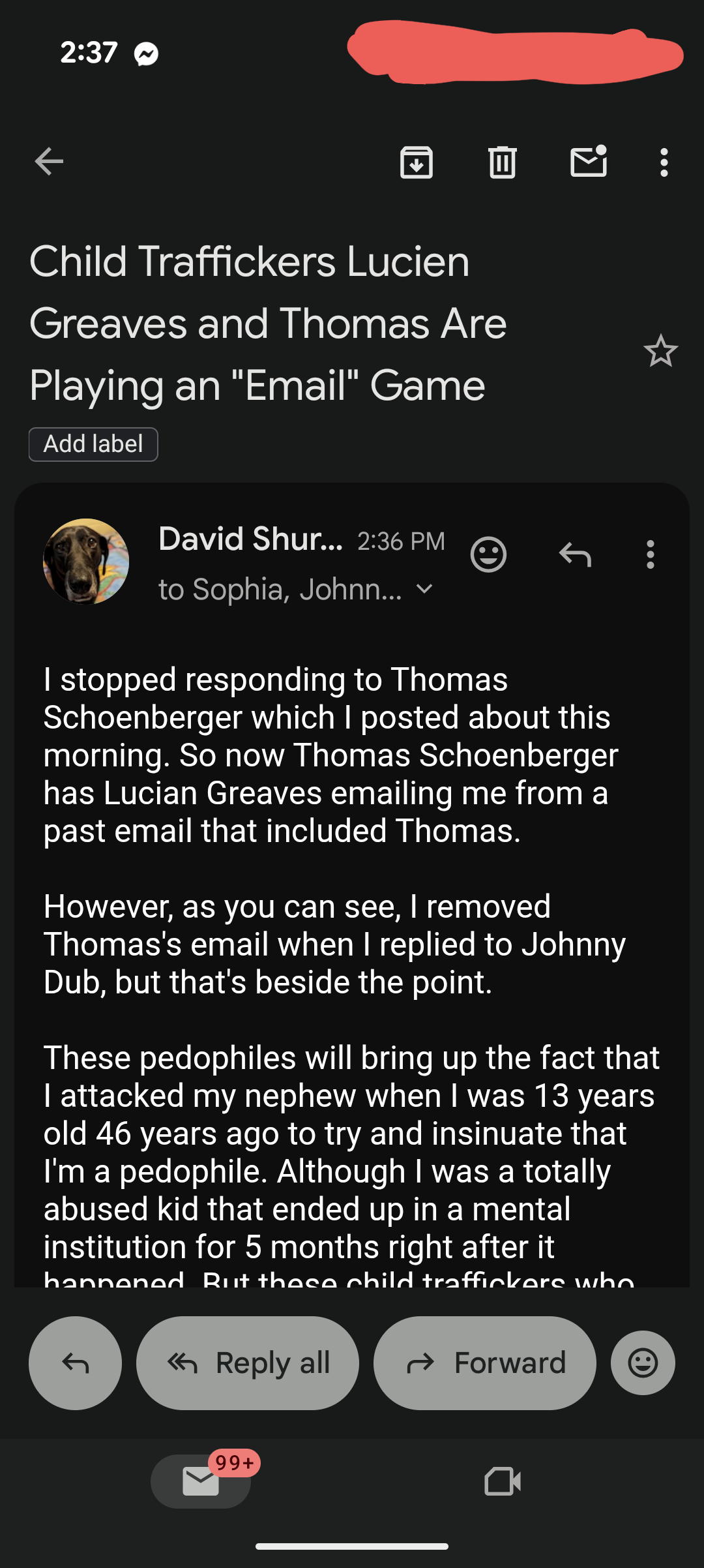The height and width of the screenshot is (1568, 704).
Task: Switch to the Mail tab
Action: [x=201, y=1481]
